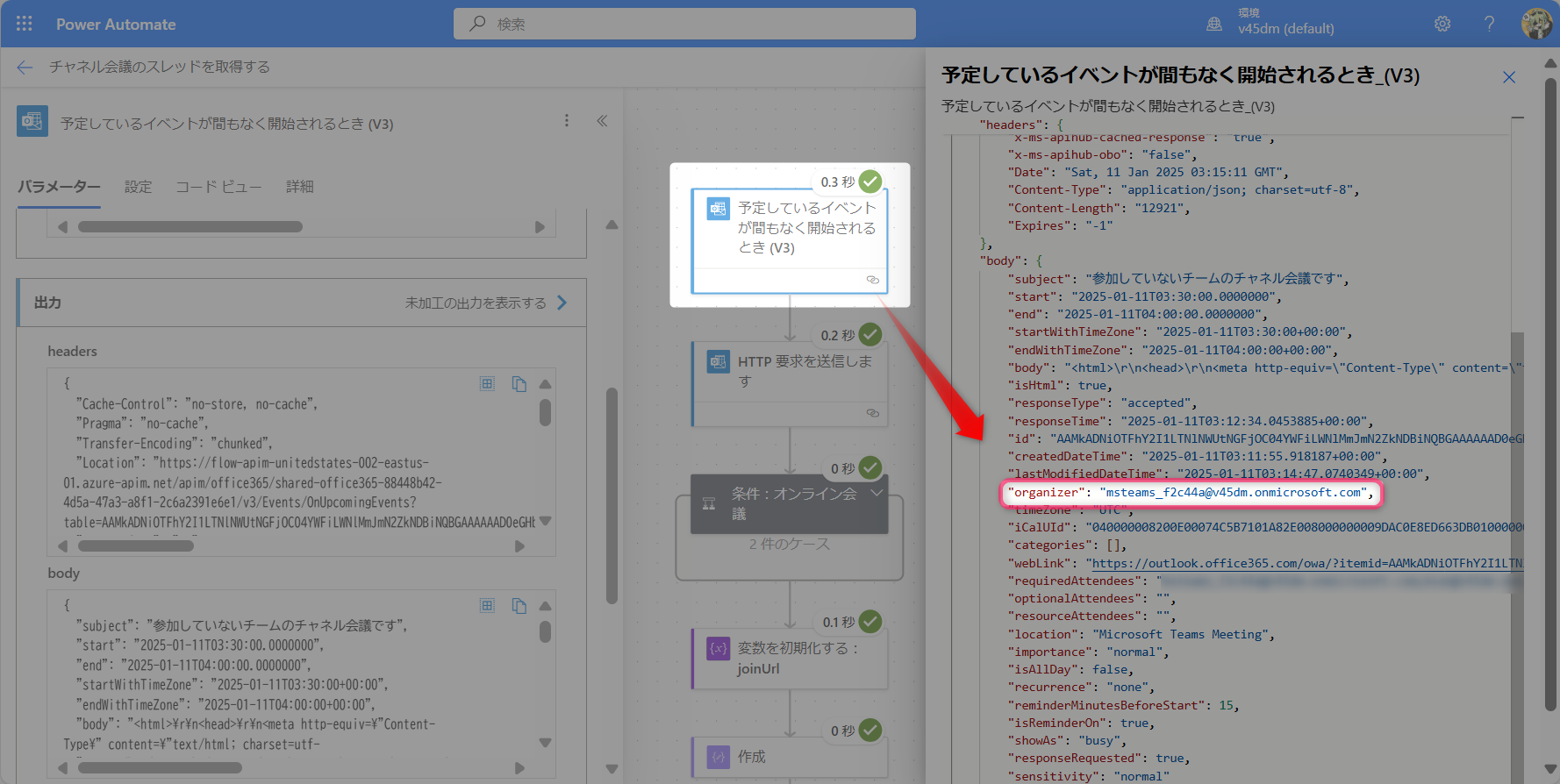
Task: Click the Outlook icon on HTTP card
Action: [x=719, y=361]
